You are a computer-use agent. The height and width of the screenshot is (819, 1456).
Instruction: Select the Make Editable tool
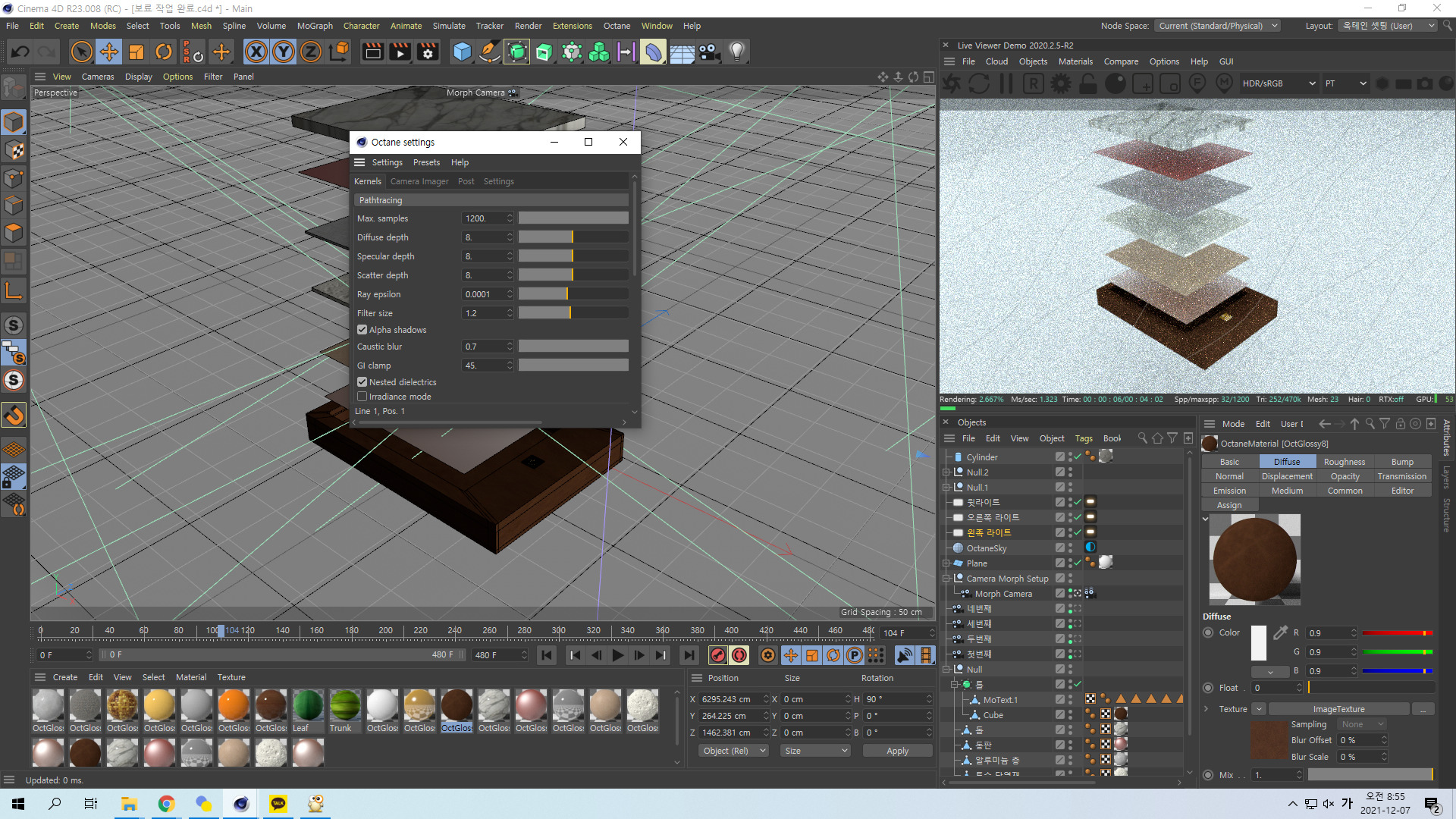point(14,89)
